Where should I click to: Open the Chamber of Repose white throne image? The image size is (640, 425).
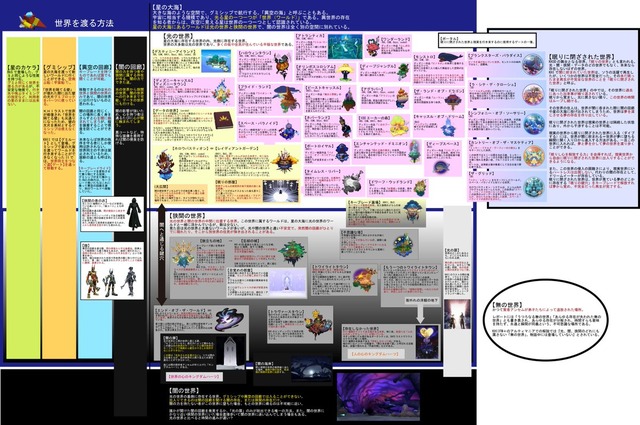tap(281, 191)
